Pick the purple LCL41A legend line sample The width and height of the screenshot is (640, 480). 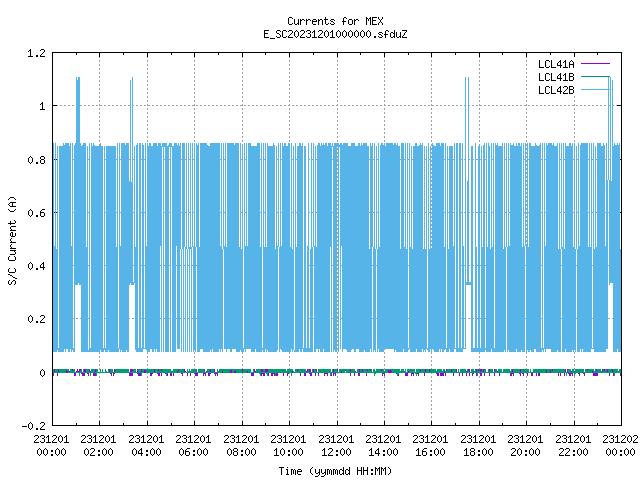[x=595, y=64]
